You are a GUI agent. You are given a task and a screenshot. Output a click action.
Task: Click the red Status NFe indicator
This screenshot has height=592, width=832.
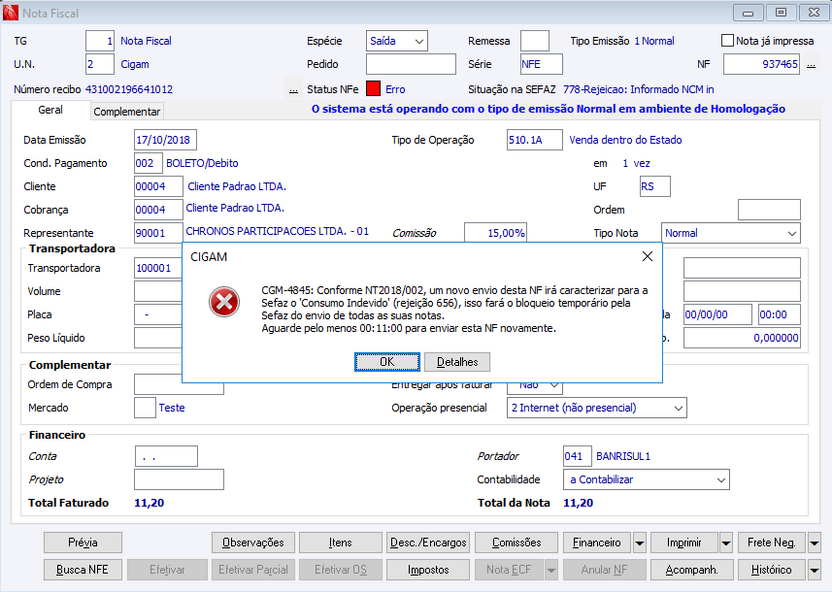[373, 89]
